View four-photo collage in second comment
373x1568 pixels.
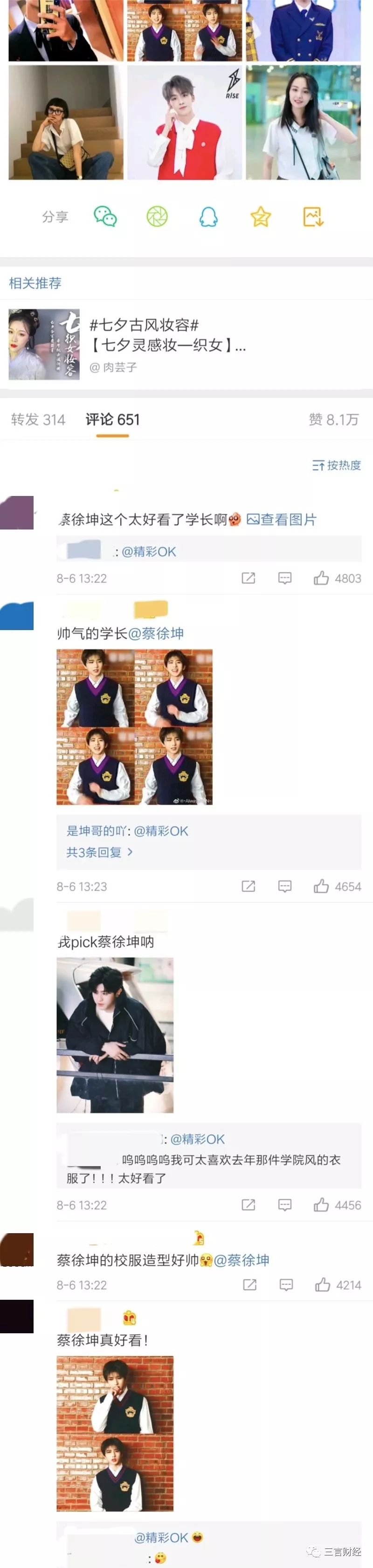pos(135,727)
